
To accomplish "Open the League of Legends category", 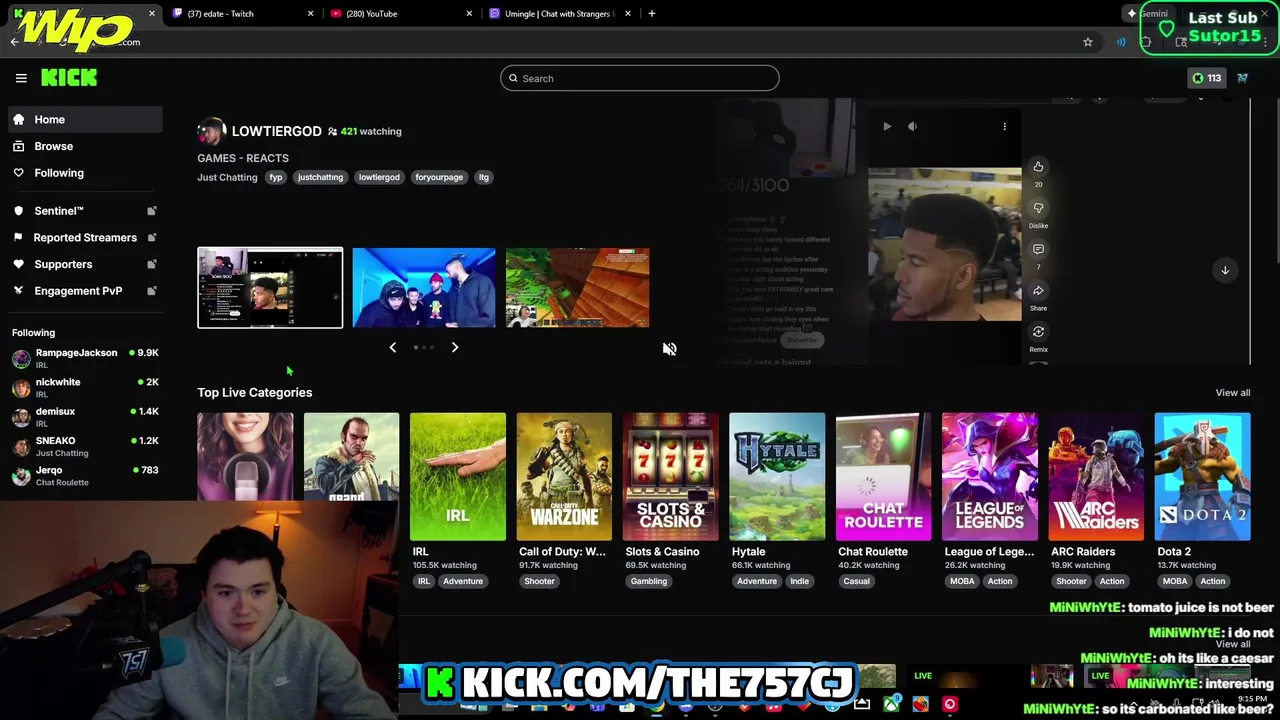I will pyautogui.click(x=990, y=477).
